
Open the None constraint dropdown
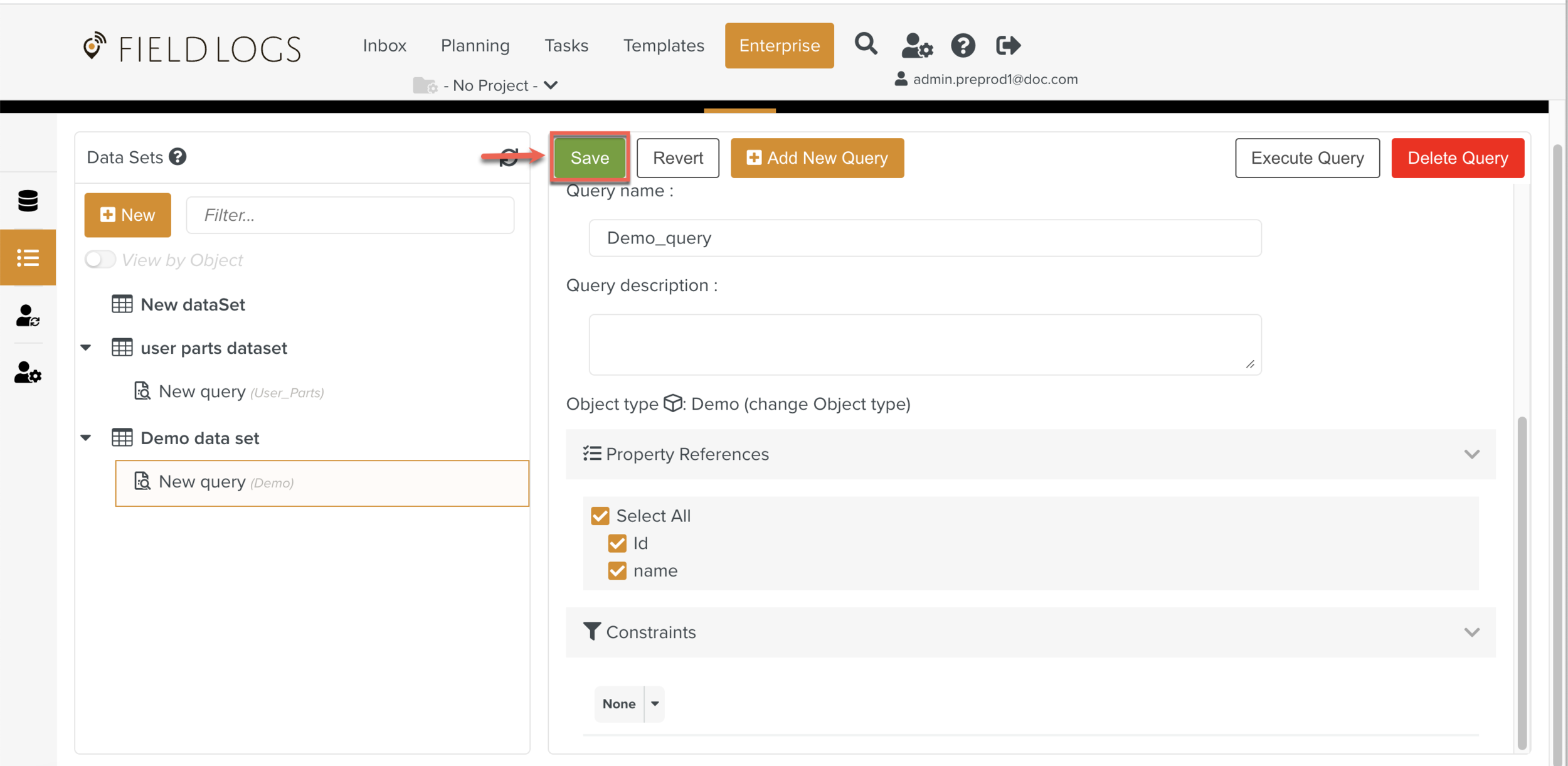[x=654, y=704]
